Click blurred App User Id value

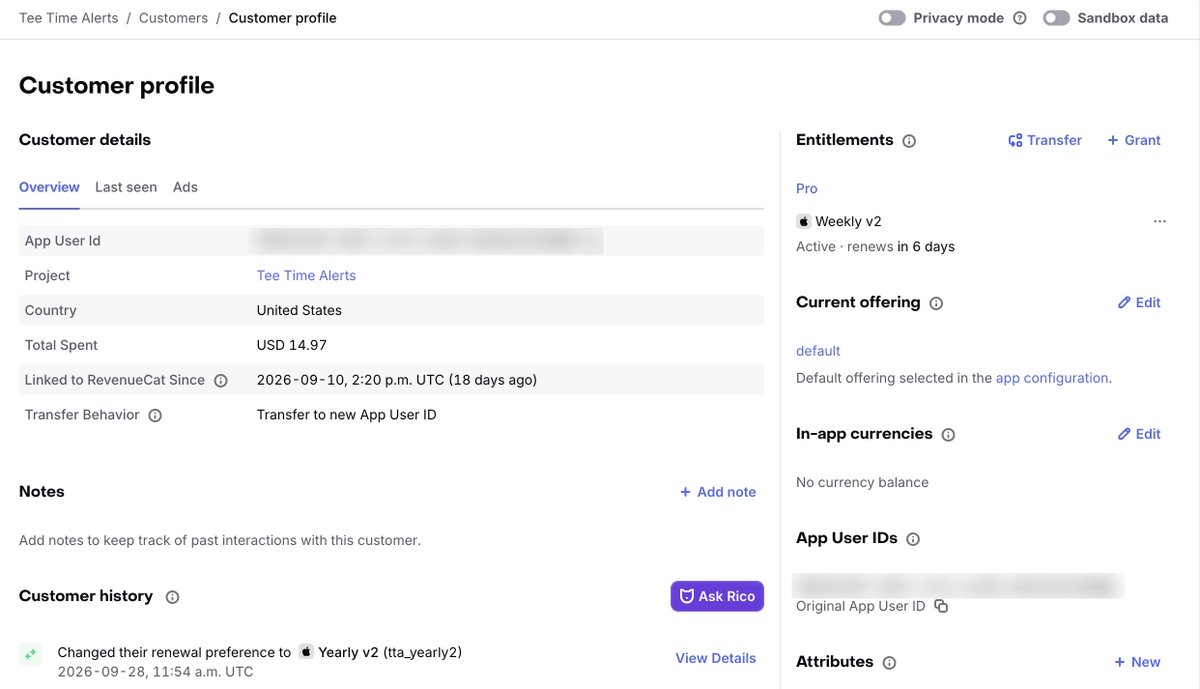pyautogui.click(x=428, y=240)
